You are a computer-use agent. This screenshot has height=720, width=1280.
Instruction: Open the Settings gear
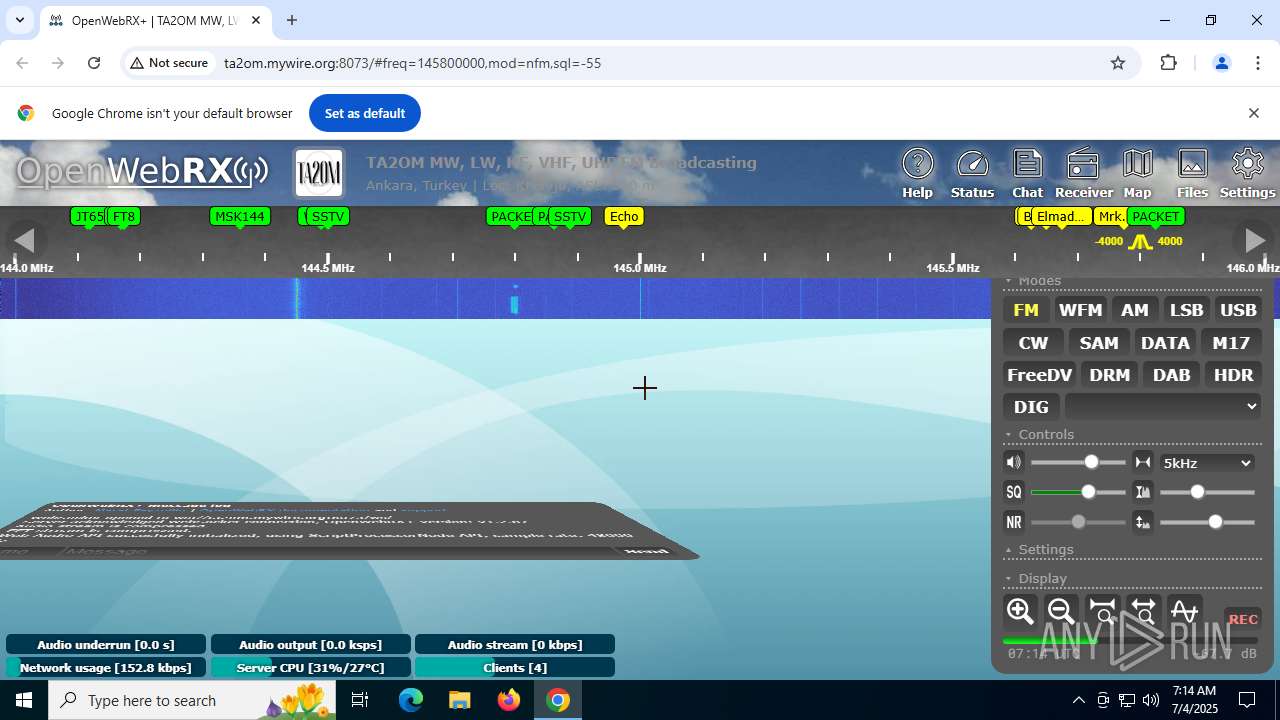(1247, 173)
